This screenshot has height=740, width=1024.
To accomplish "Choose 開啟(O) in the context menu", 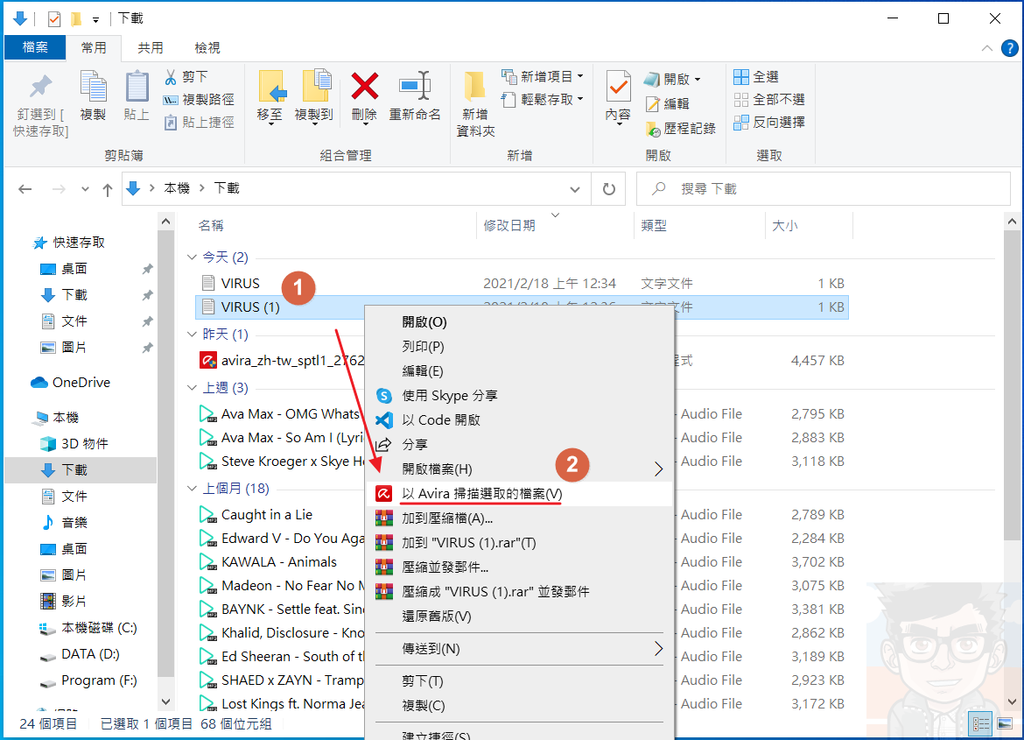I will (519, 322).
